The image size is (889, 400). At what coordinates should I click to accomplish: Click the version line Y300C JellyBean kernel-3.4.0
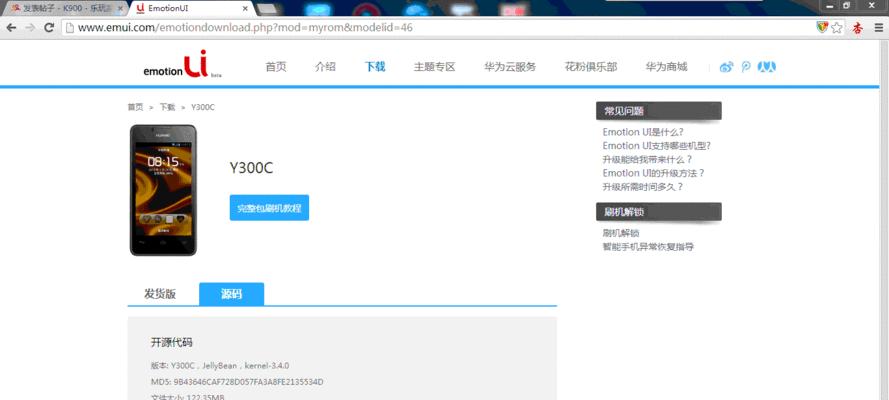coord(220,366)
